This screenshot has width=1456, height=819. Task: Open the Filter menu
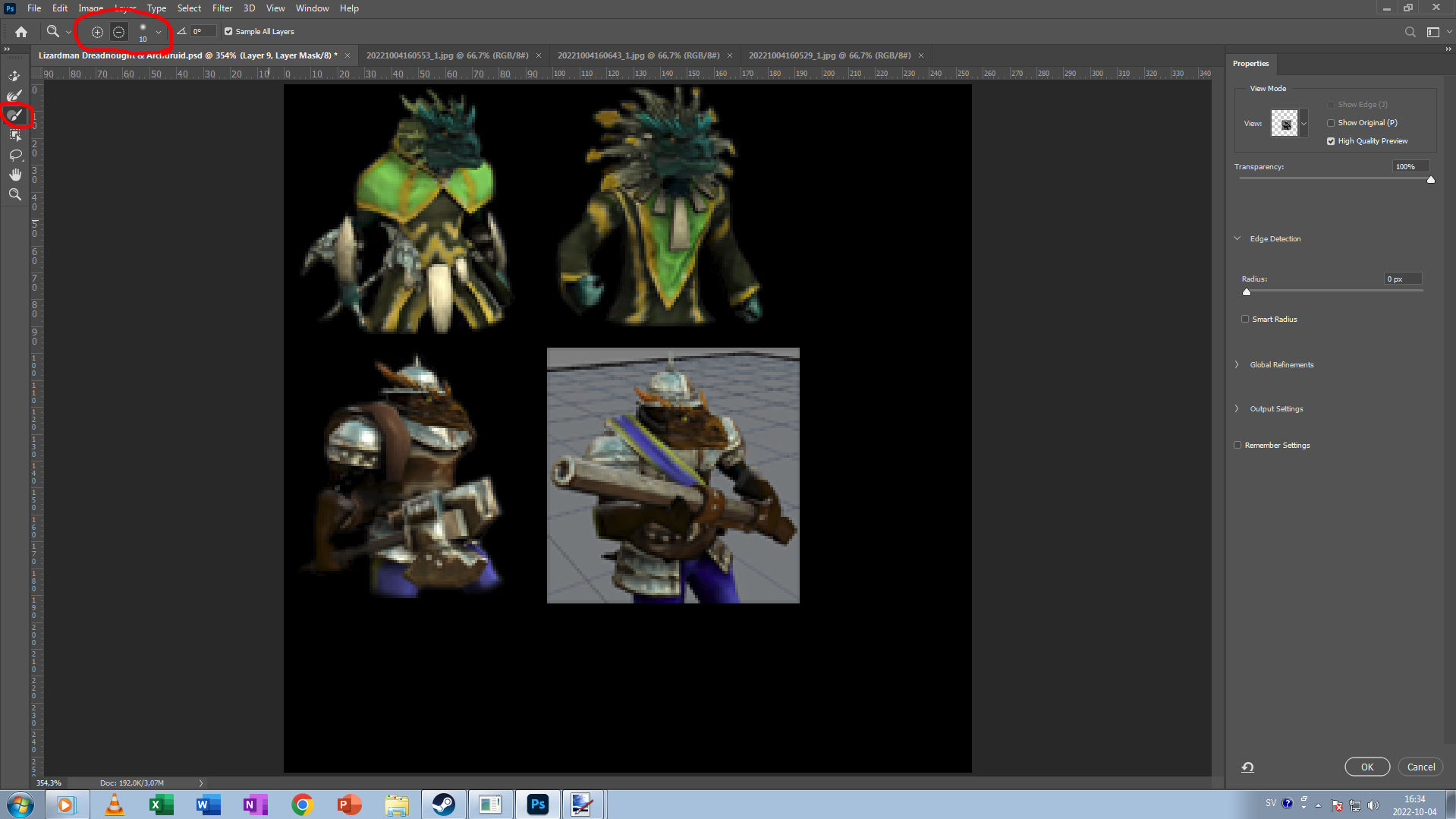click(x=222, y=8)
